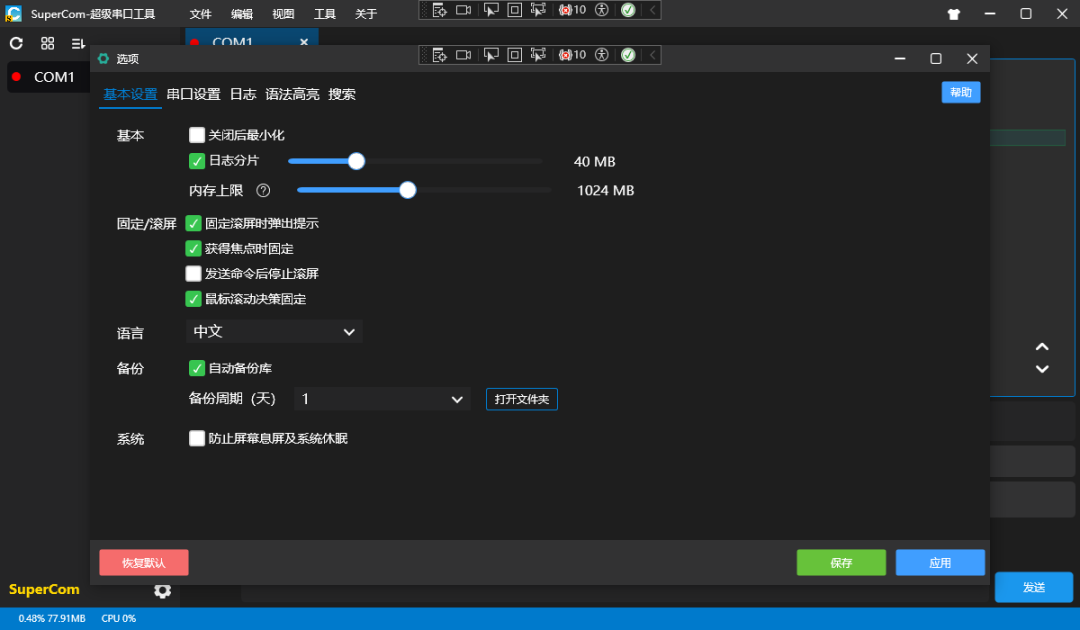Click the 保存 button

click(x=840, y=561)
